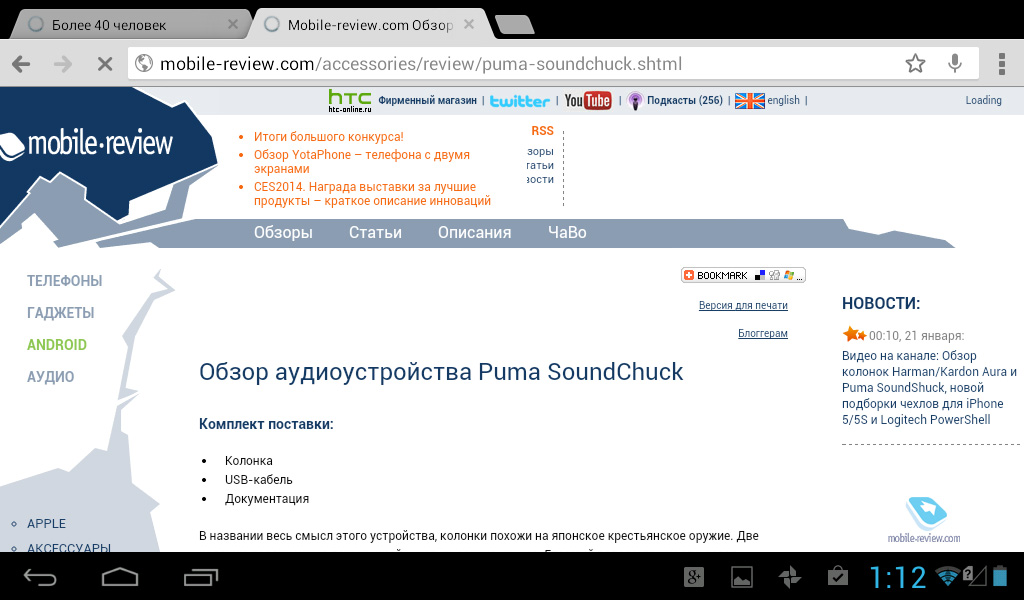Select ANDROID in left sidebar
1024x600 pixels.
click(x=57, y=345)
